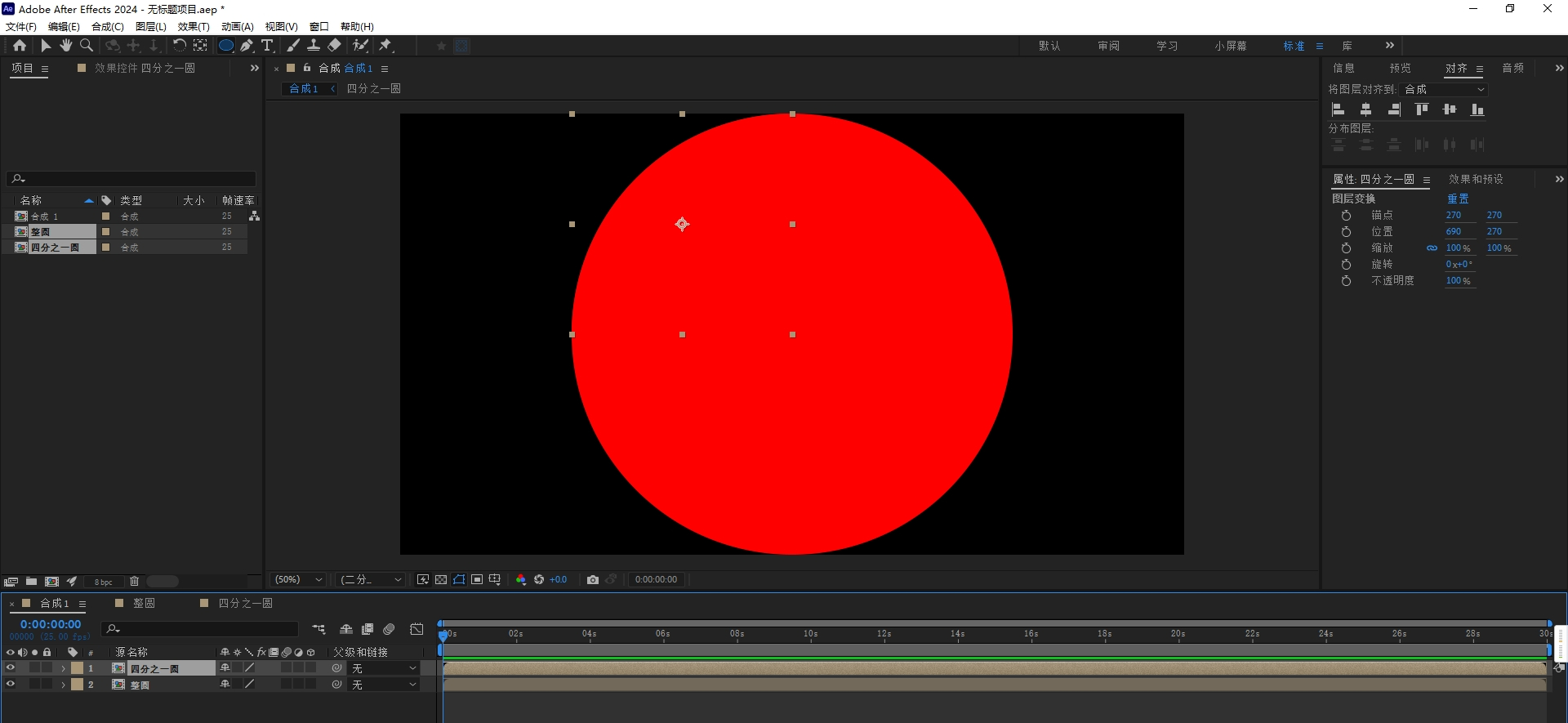Screen dimensions: 1568x723
Task: Click the 8 bpc color depth button
Action: (104, 582)
